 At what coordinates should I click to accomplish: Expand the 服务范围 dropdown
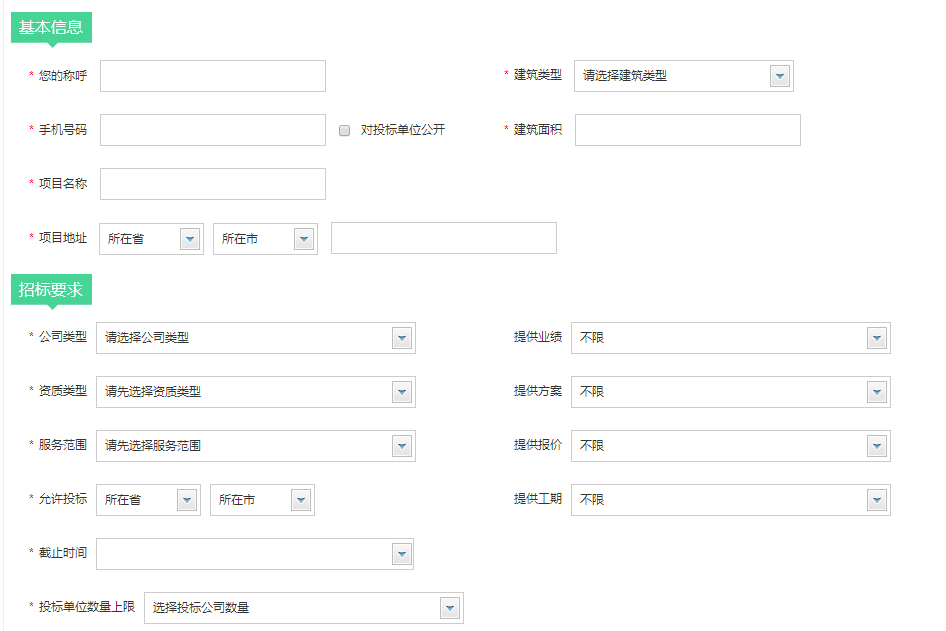pyautogui.click(x=255, y=446)
